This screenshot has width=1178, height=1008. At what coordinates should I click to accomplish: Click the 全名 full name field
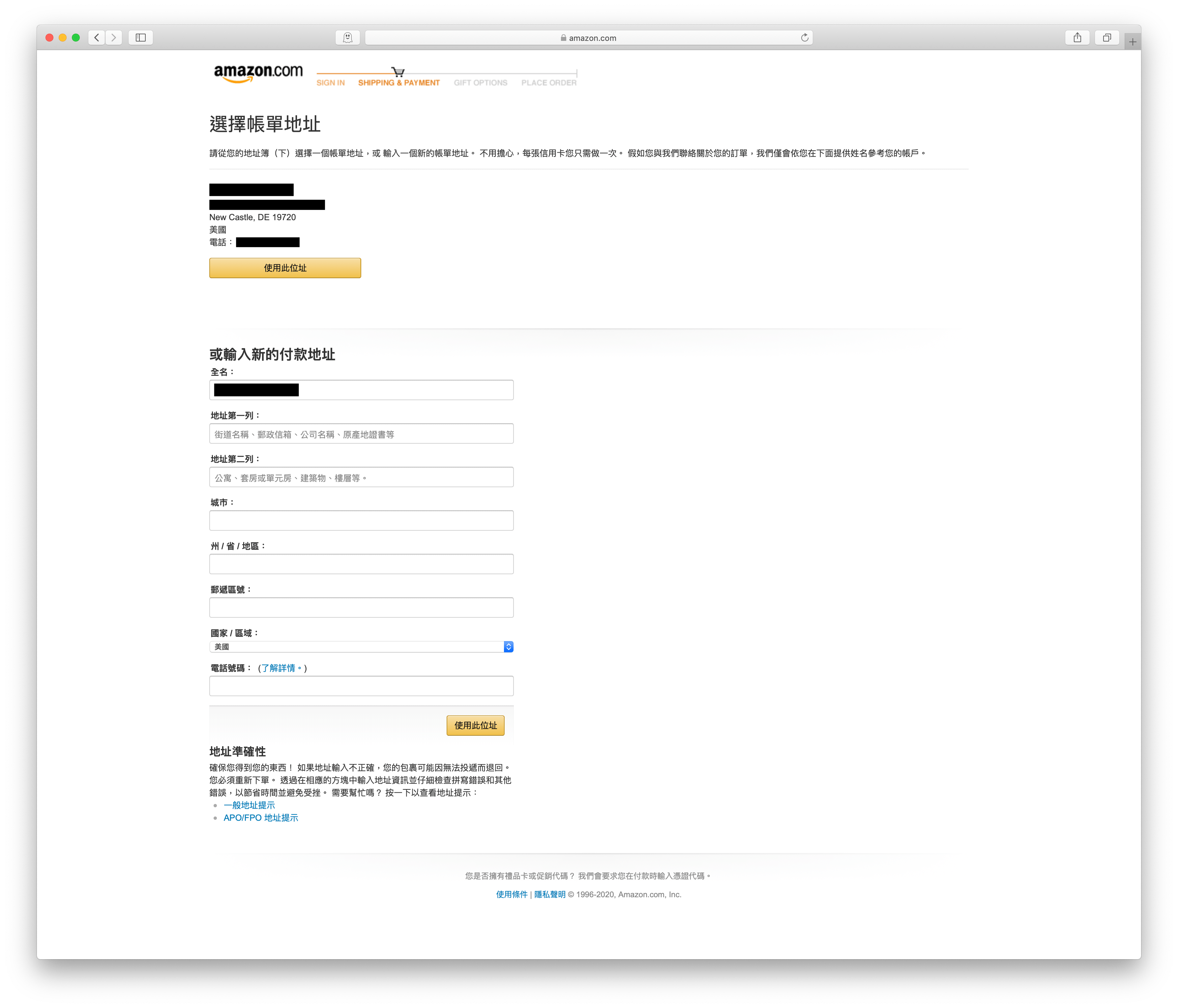(361, 390)
